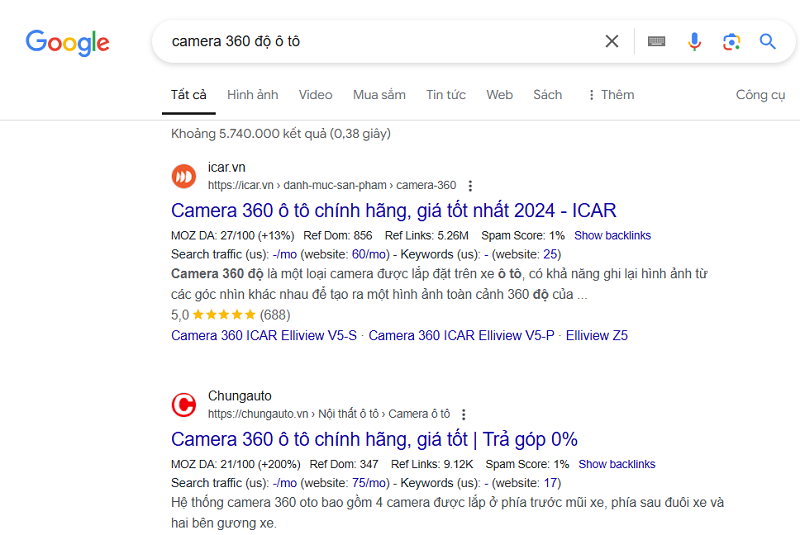Open Công cụ search tools
This screenshot has height=535, width=800.
[x=760, y=95]
